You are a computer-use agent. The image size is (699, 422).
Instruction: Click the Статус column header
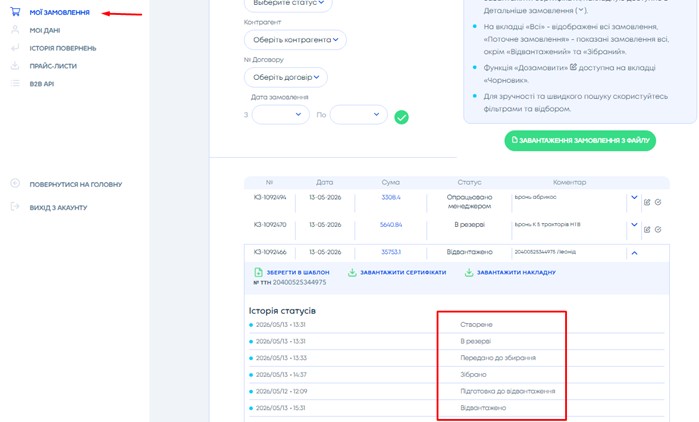pyautogui.click(x=469, y=182)
